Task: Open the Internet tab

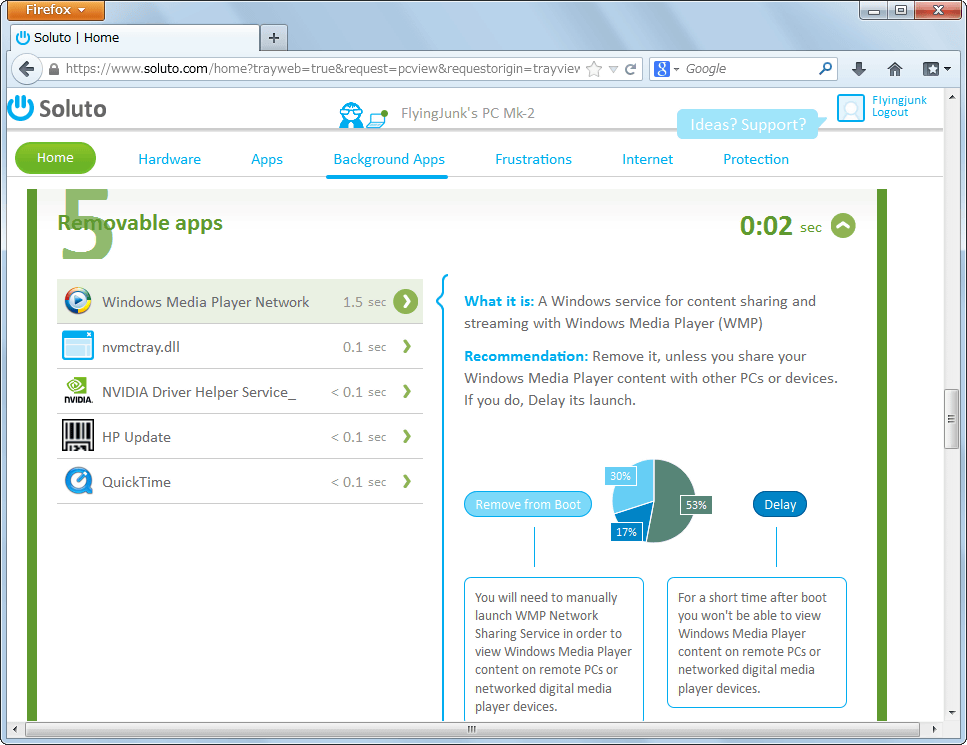Action: pyautogui.click(x=648, y=159)
